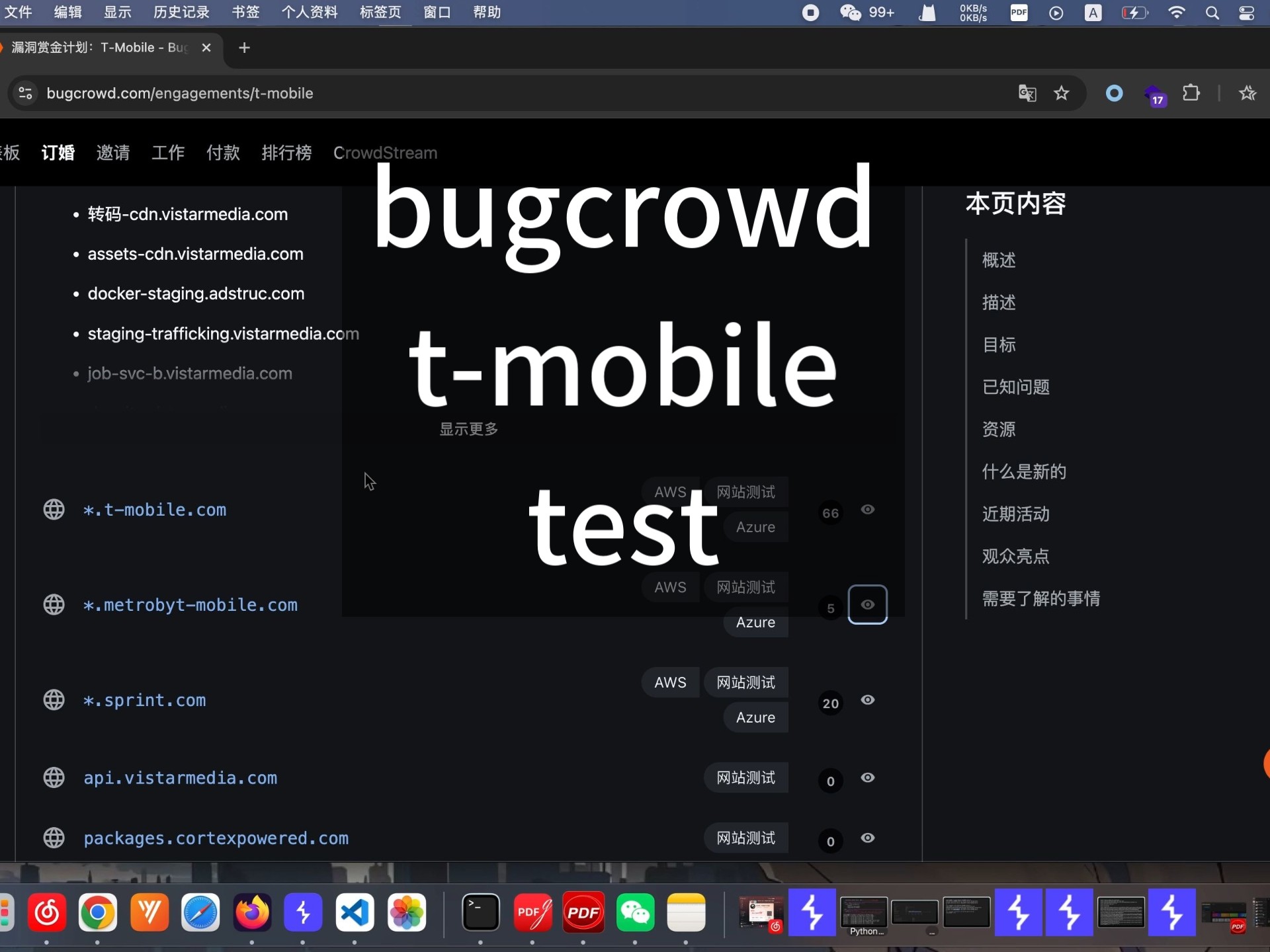The width and height of the screenshot is (1270, 952).
Task: Bookmark this page with the star icon
Action: click(x=1062, y=93)
